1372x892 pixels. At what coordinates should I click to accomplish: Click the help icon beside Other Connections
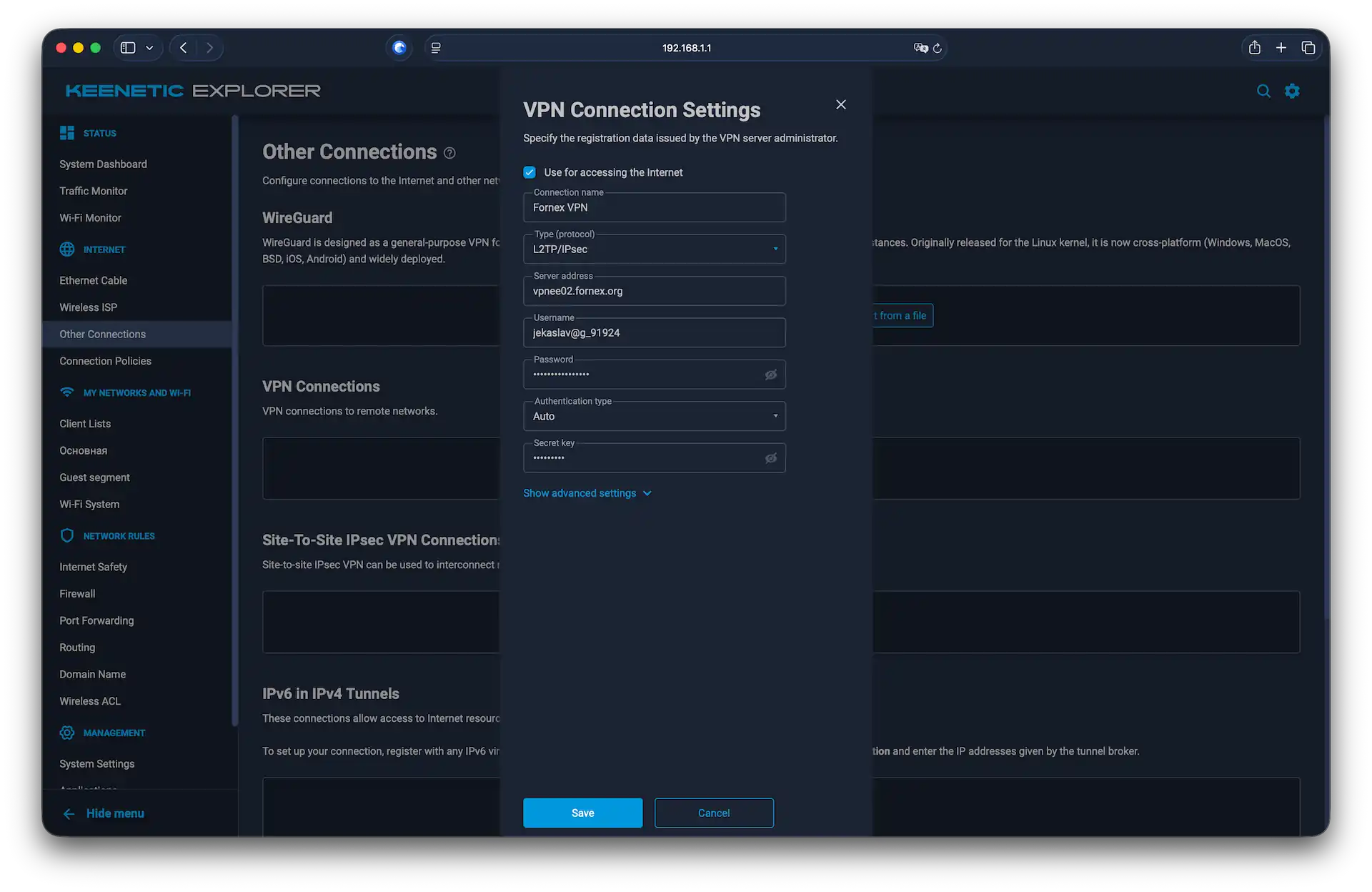click(449, 153)
